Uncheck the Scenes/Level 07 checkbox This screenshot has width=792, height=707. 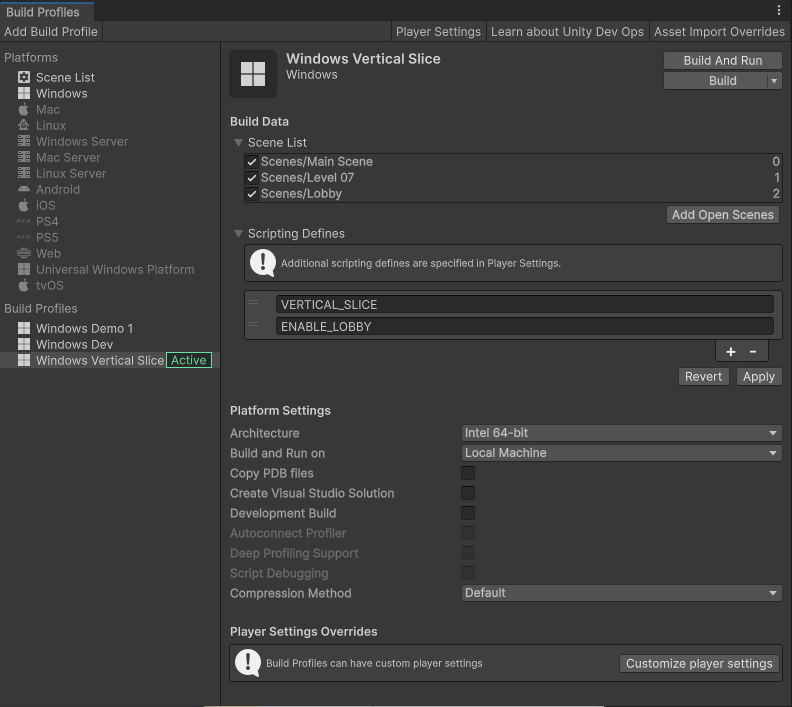(252, 178)
